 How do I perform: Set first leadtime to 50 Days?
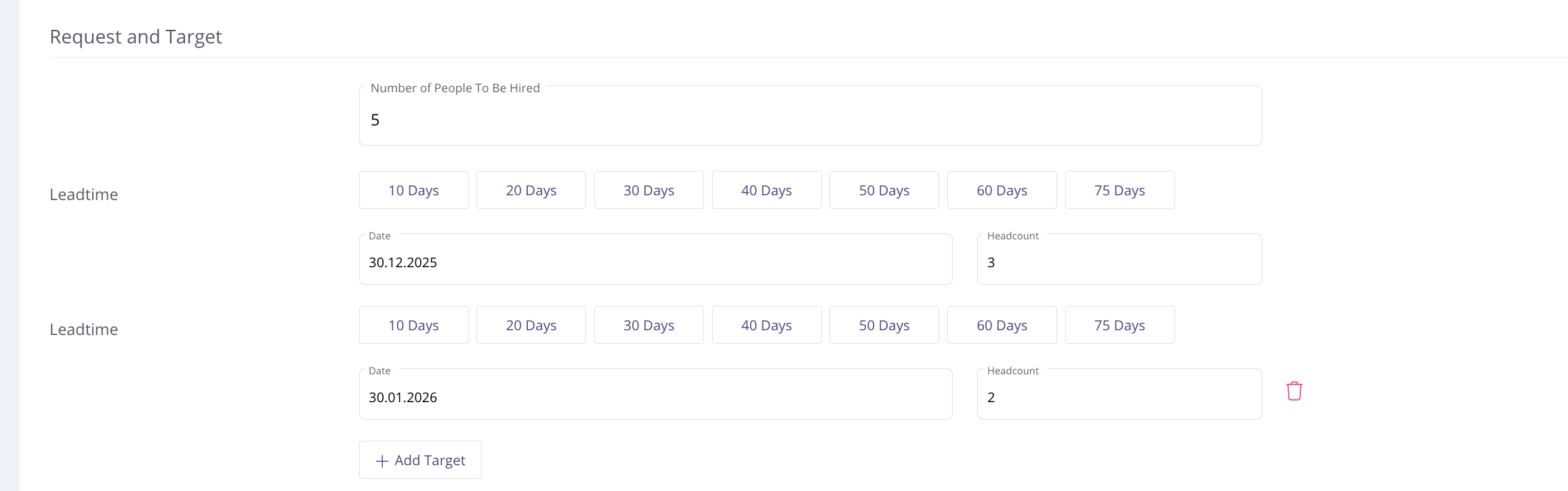coord(884,191)
